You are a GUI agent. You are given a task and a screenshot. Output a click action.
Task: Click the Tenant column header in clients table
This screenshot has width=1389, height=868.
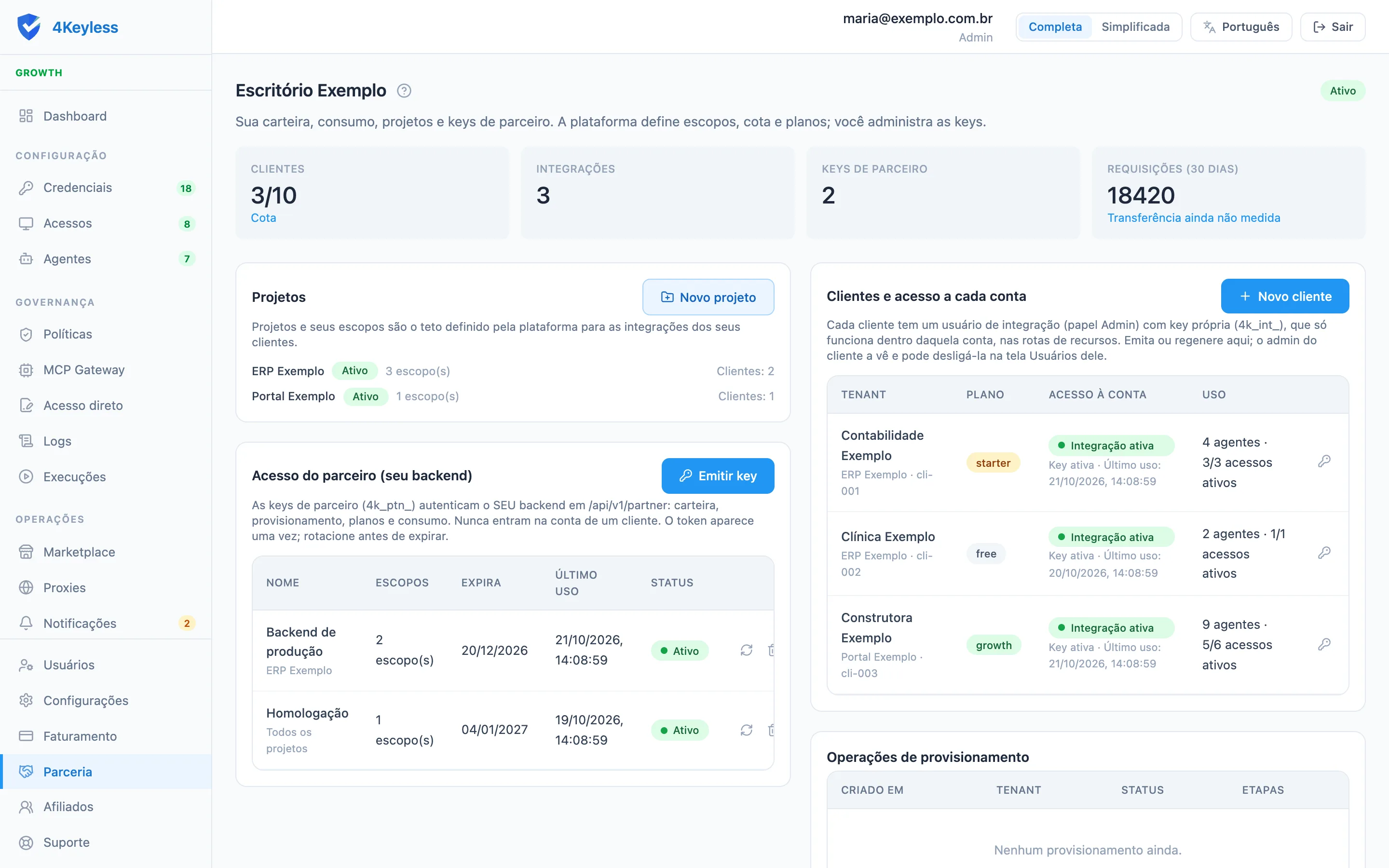(863, 394)
